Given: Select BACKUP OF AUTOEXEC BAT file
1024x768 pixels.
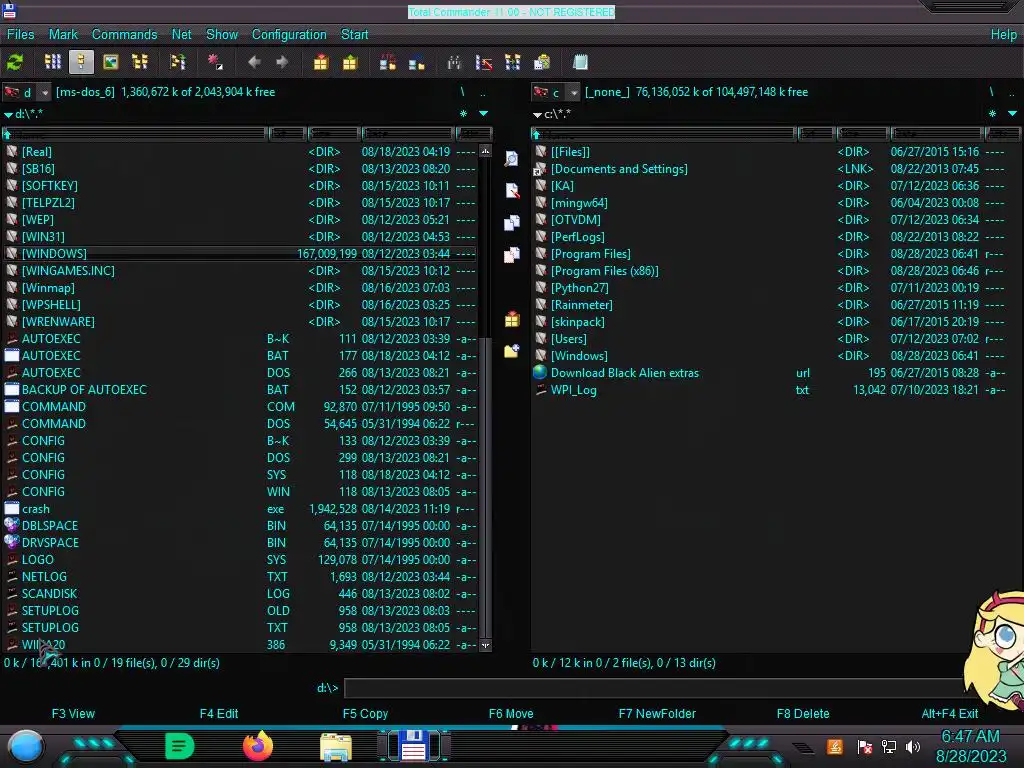Looking at the screenshot, I should tap(240, 390).
